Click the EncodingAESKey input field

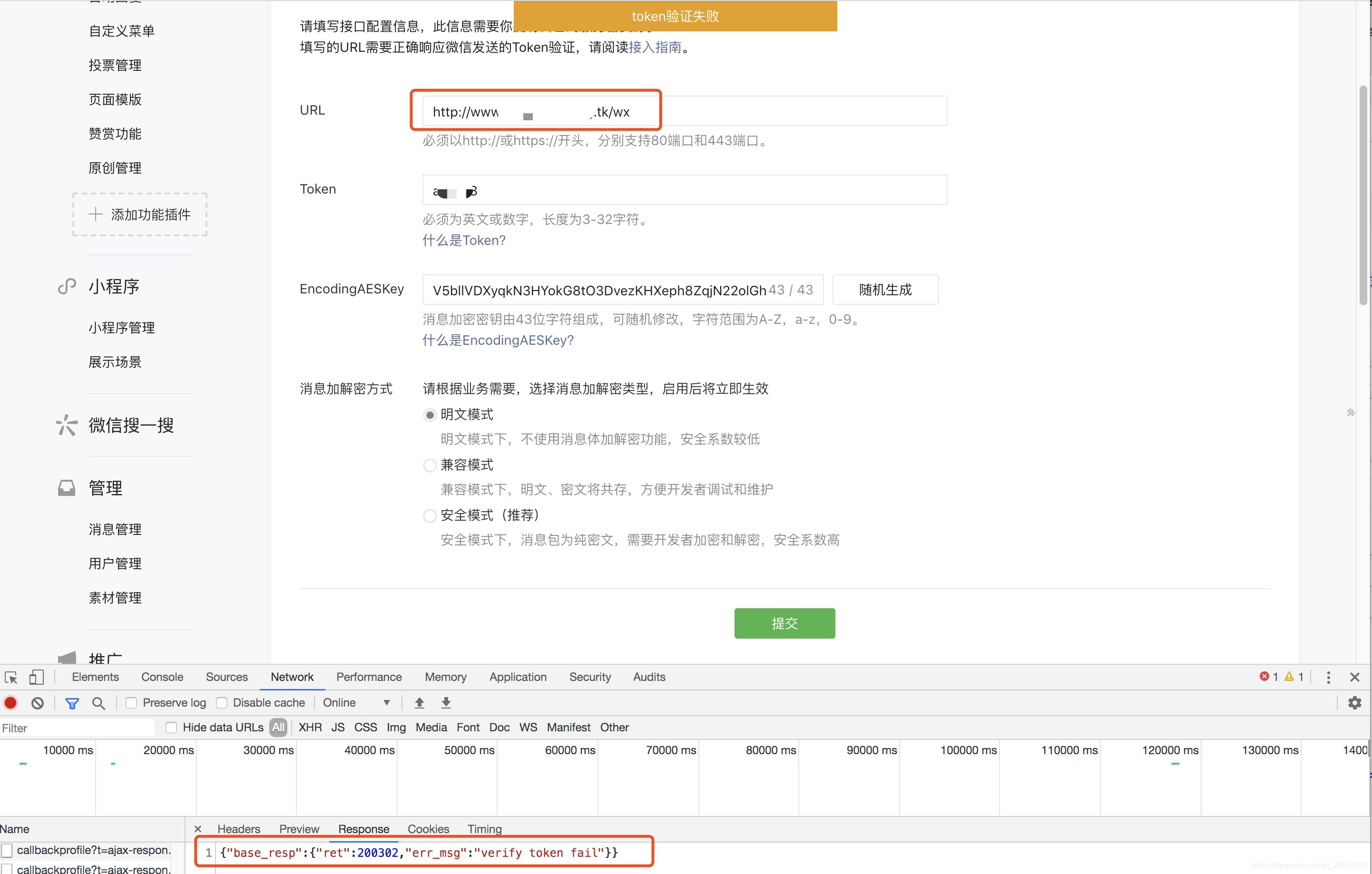click(622, 289)
